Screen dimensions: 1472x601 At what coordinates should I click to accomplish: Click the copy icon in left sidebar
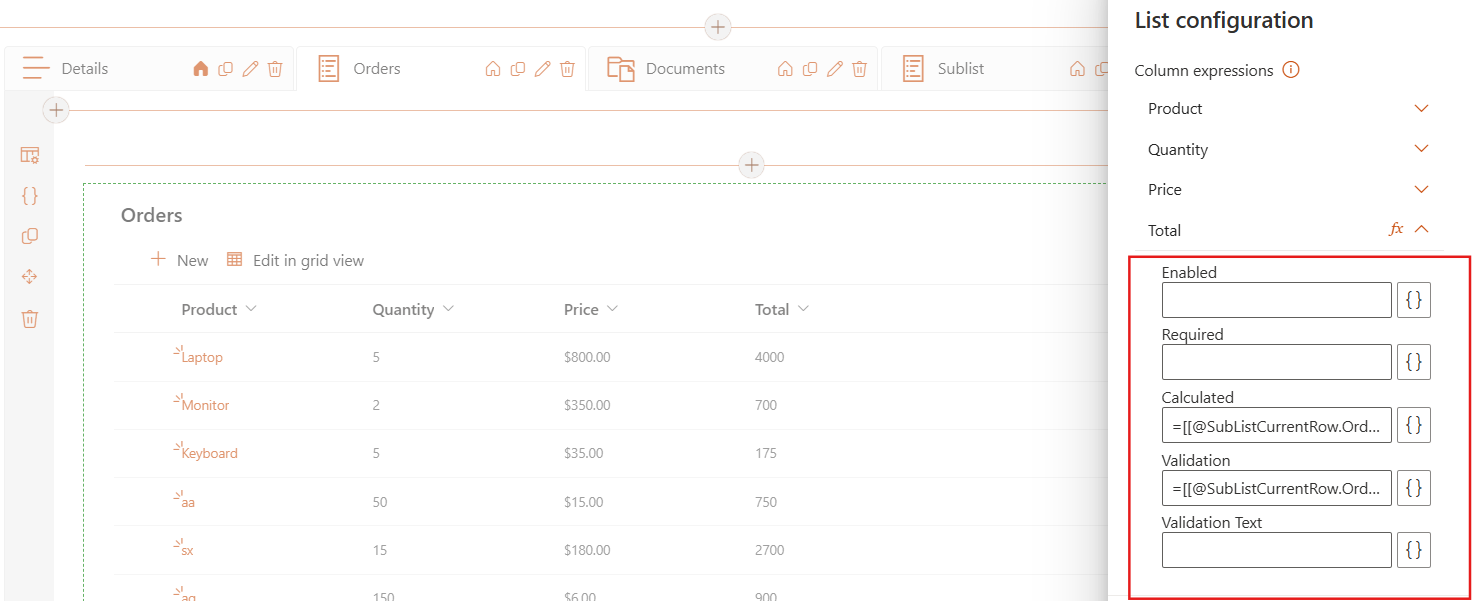tap(30, 236)
